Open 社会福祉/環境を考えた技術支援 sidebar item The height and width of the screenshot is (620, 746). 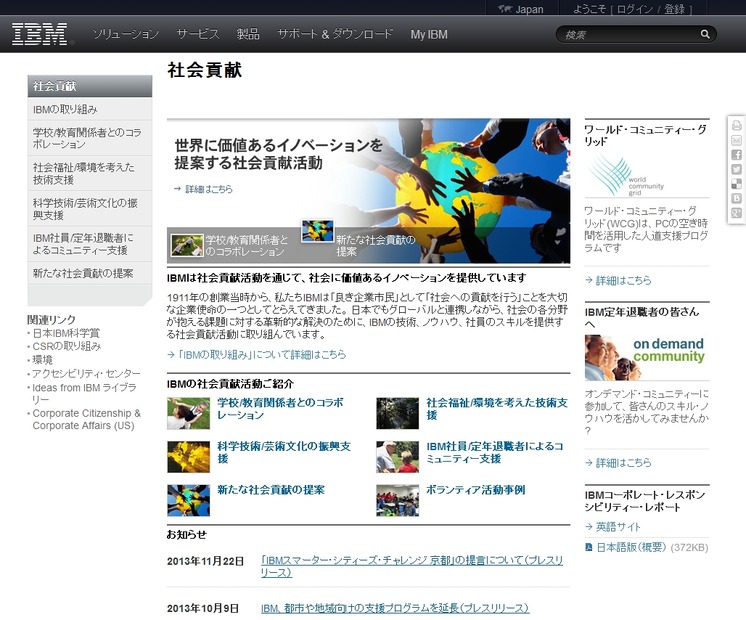click(x=90, y=174)
